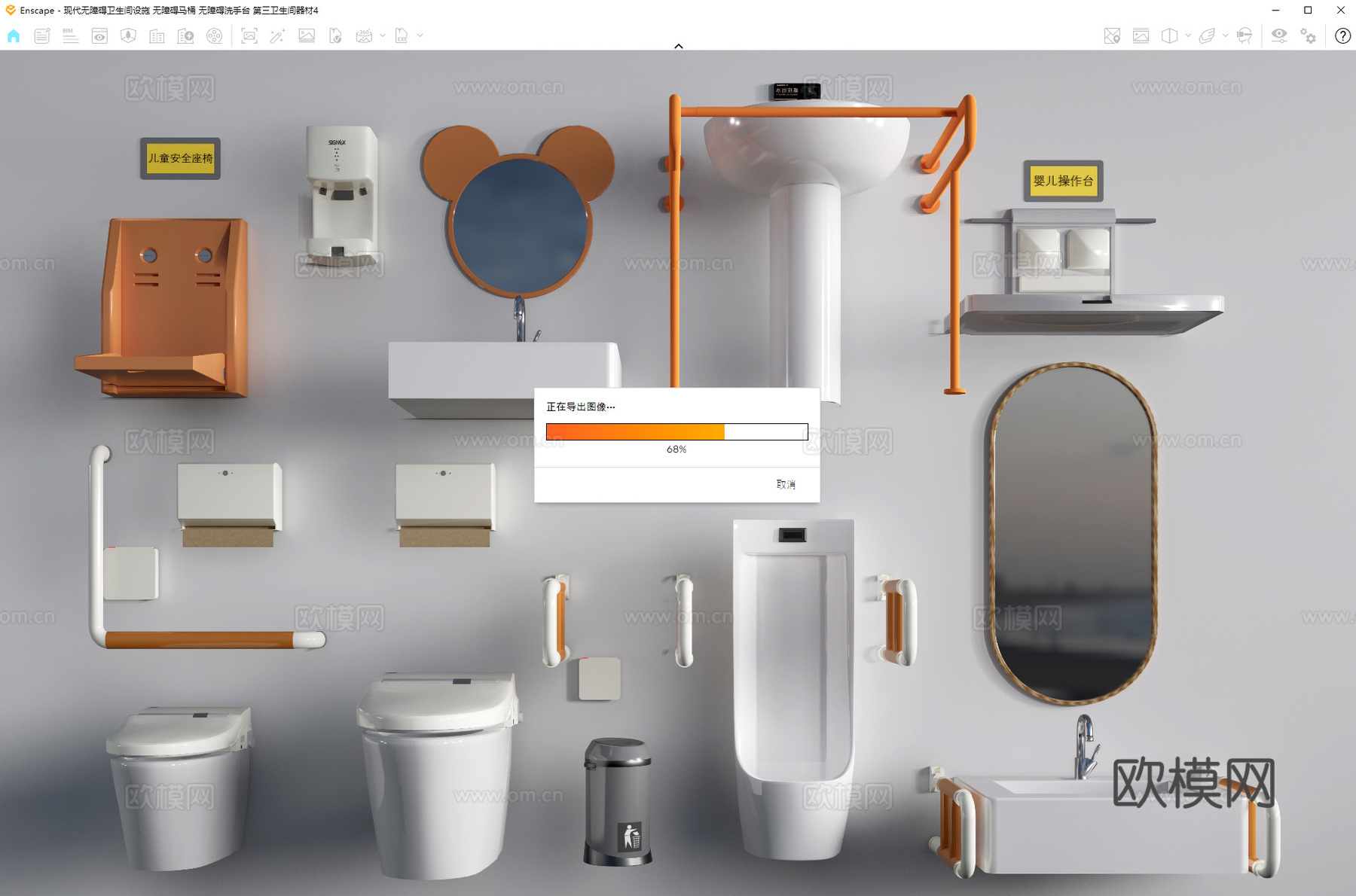Open the feedback notes icon

pos(42,35)
